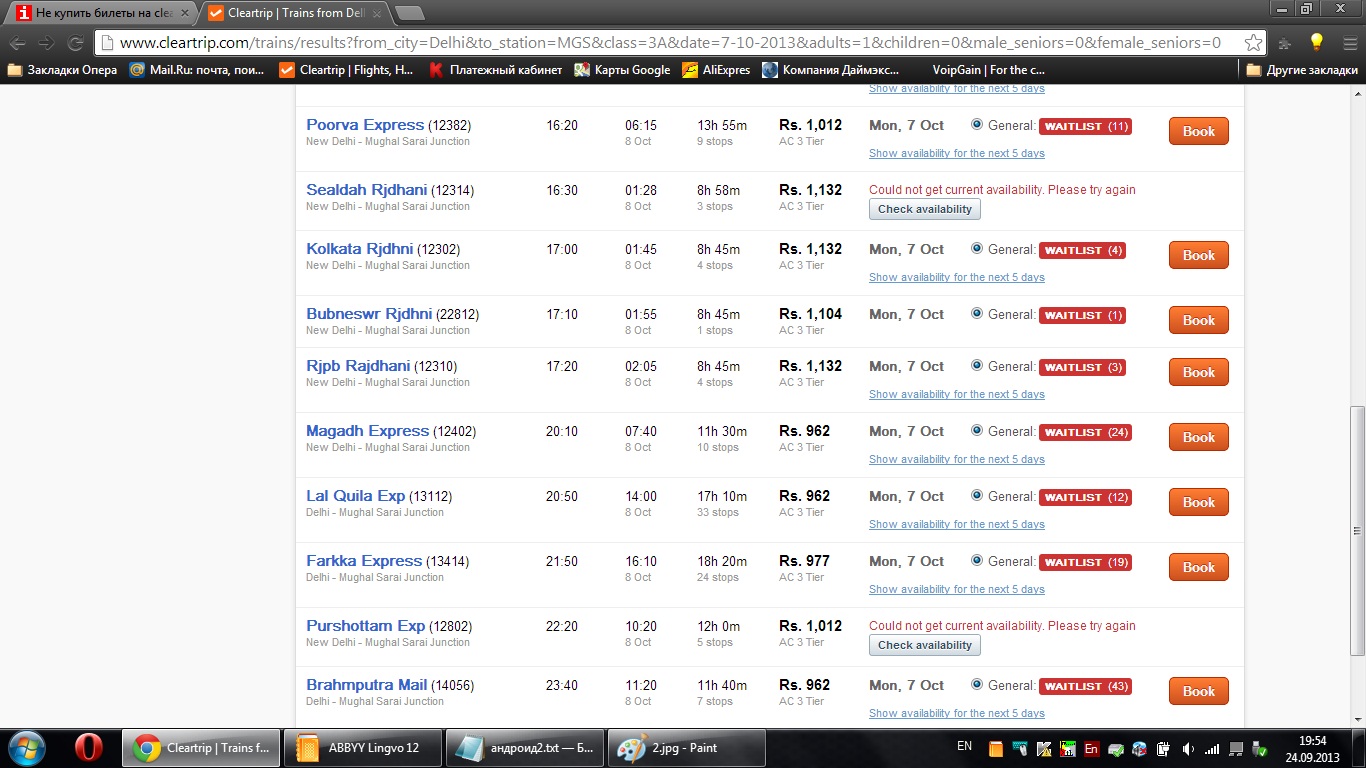Check availability for Sealdah Rjdhani
This screenshot has height=768, width=1366.
(924, 209)
